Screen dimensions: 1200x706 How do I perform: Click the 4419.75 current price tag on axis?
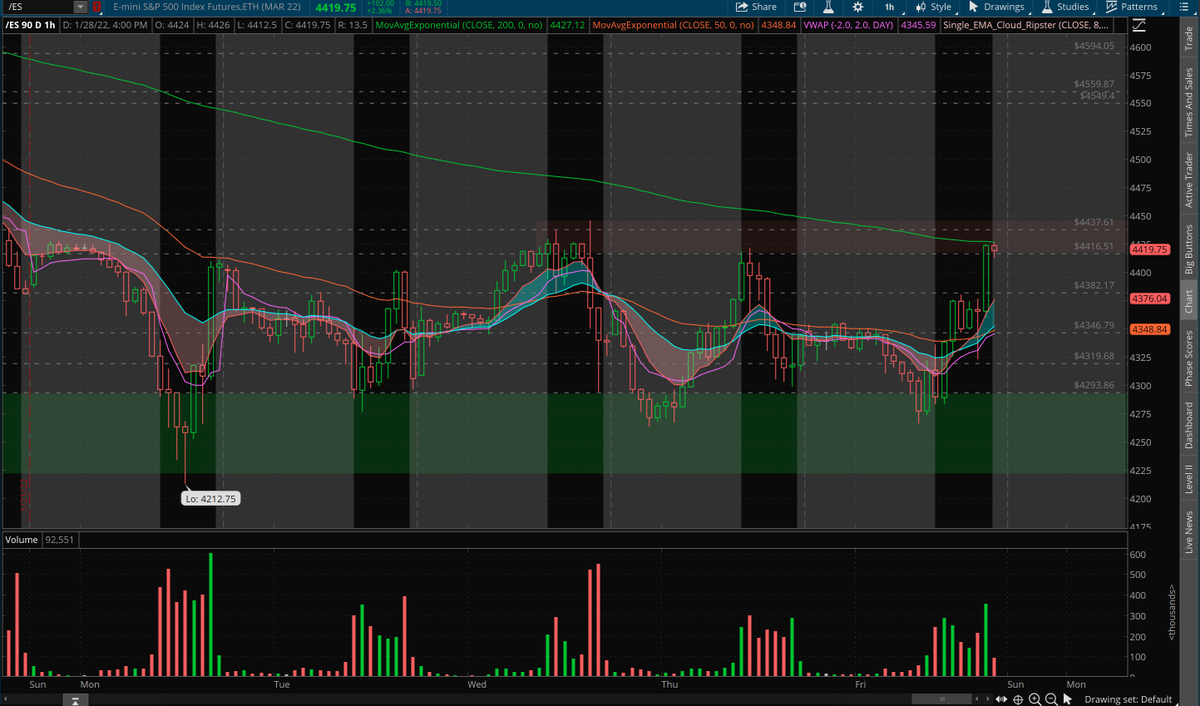pyautogui.click(x=1150, y=249)
